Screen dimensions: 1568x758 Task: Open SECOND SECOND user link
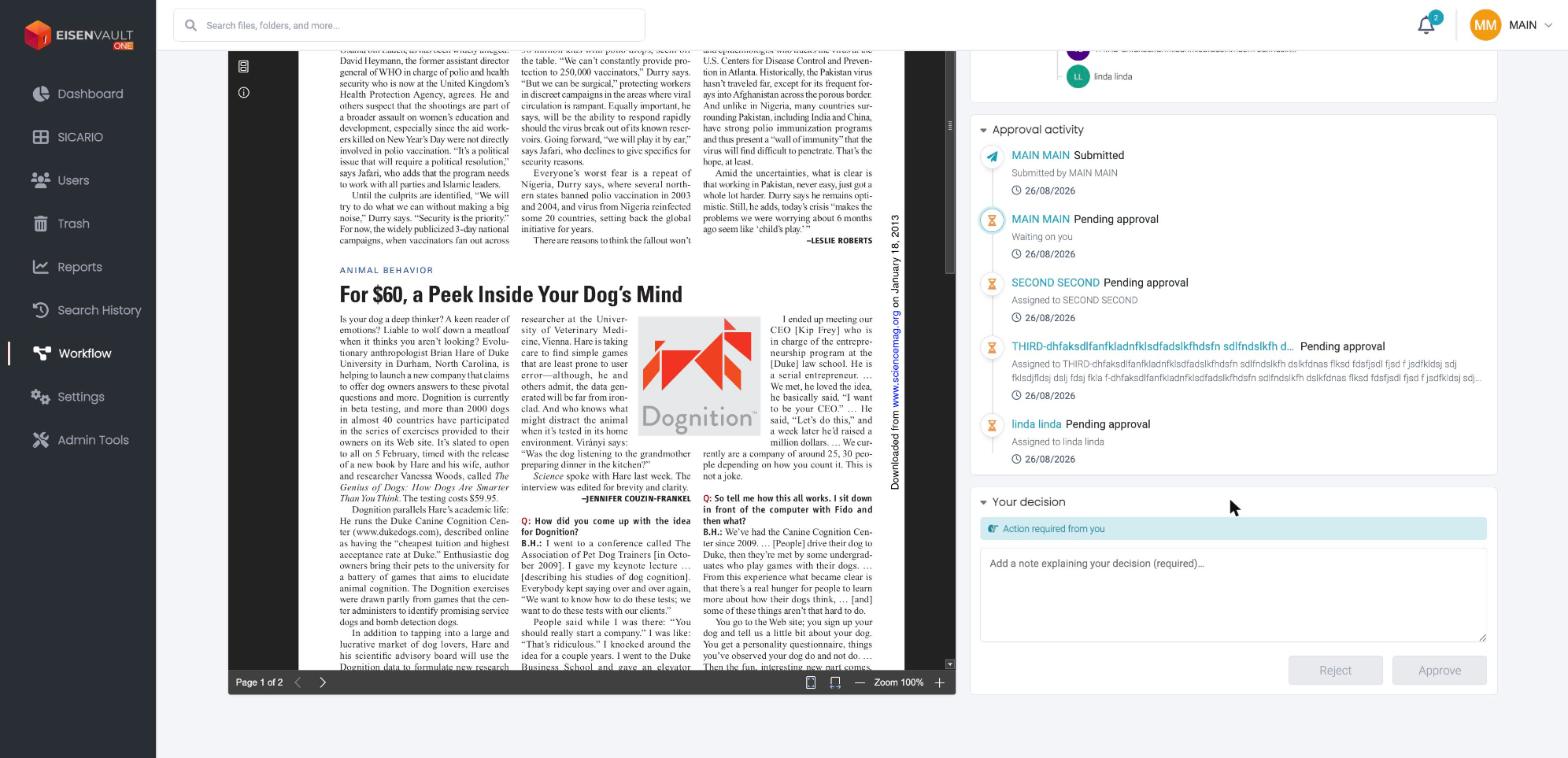pyautogui.click(x=1055, y=283)
